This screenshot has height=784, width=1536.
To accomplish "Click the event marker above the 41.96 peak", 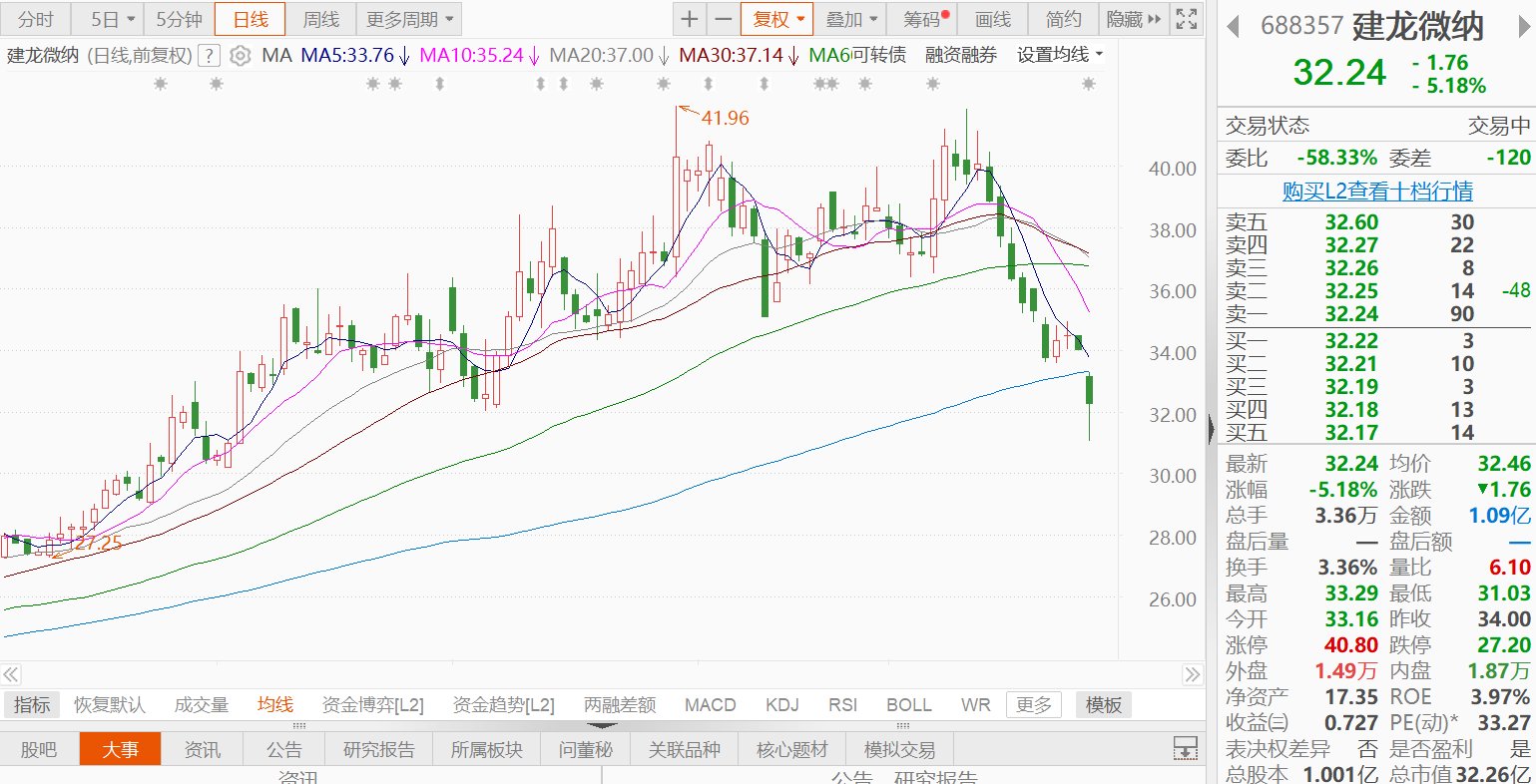I will (x=665, y=85).
